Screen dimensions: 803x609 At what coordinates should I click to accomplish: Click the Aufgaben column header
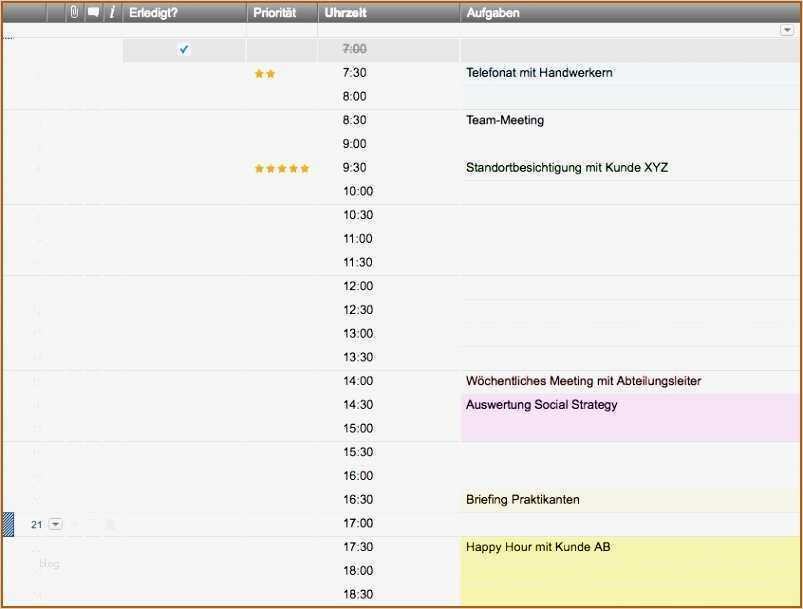[630, 13]
